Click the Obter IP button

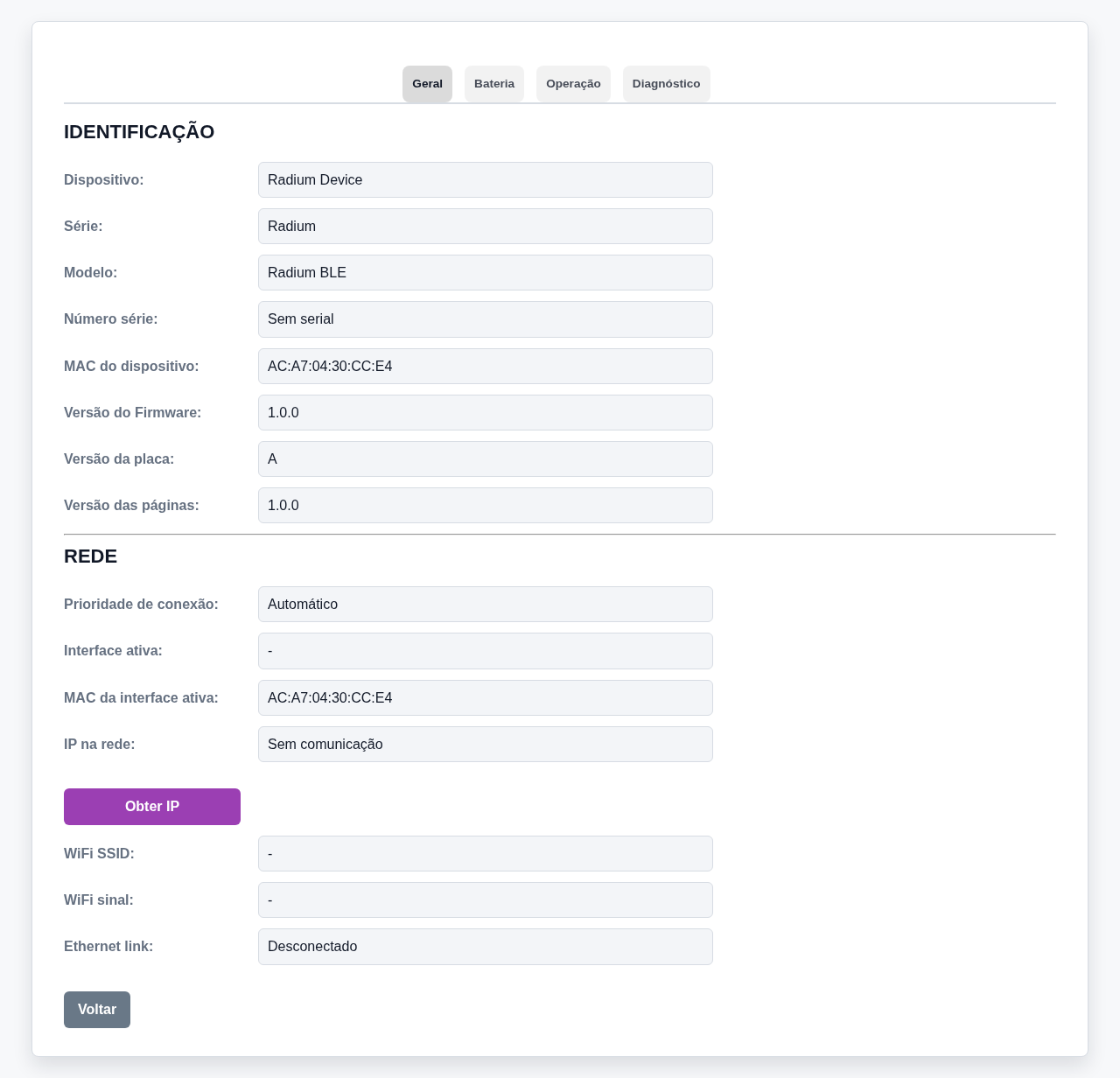point(152,807)
